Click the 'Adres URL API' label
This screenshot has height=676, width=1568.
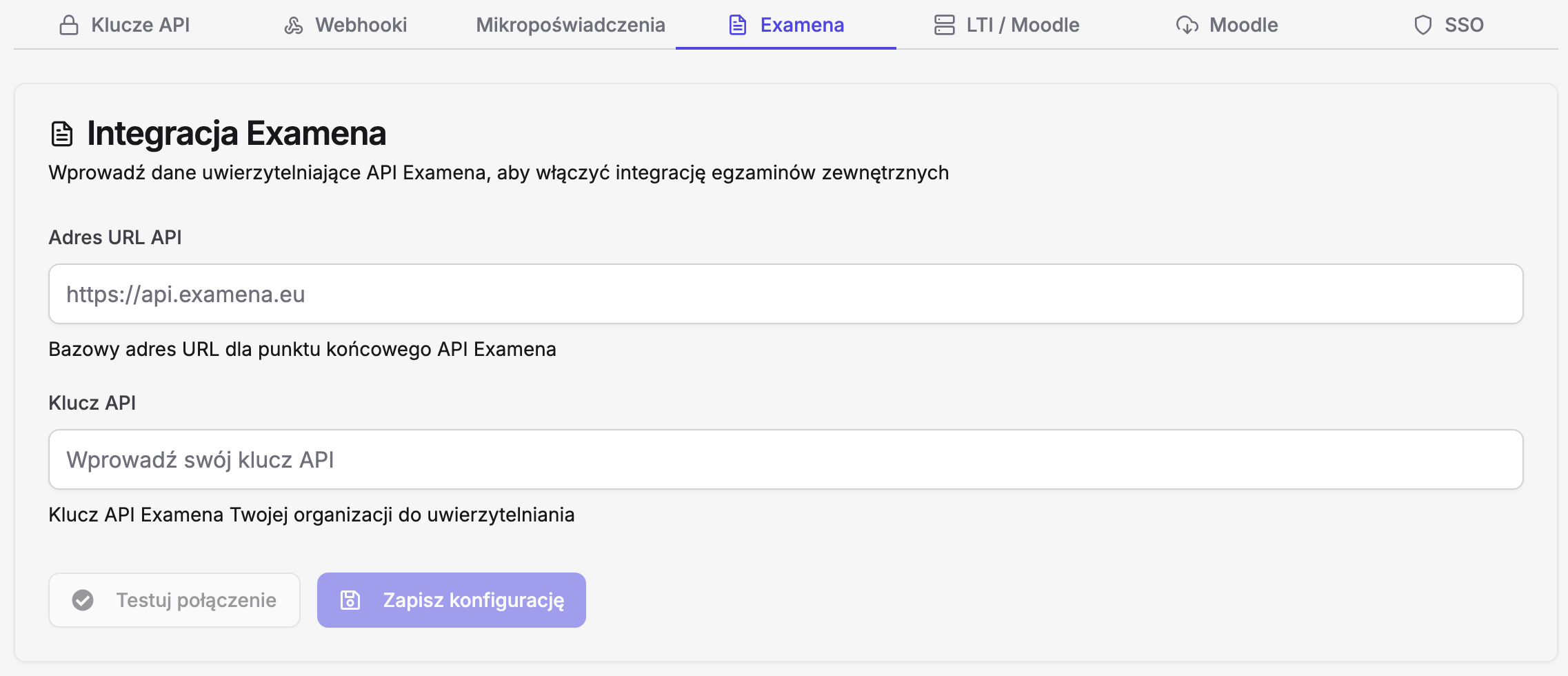pos(115,237)
